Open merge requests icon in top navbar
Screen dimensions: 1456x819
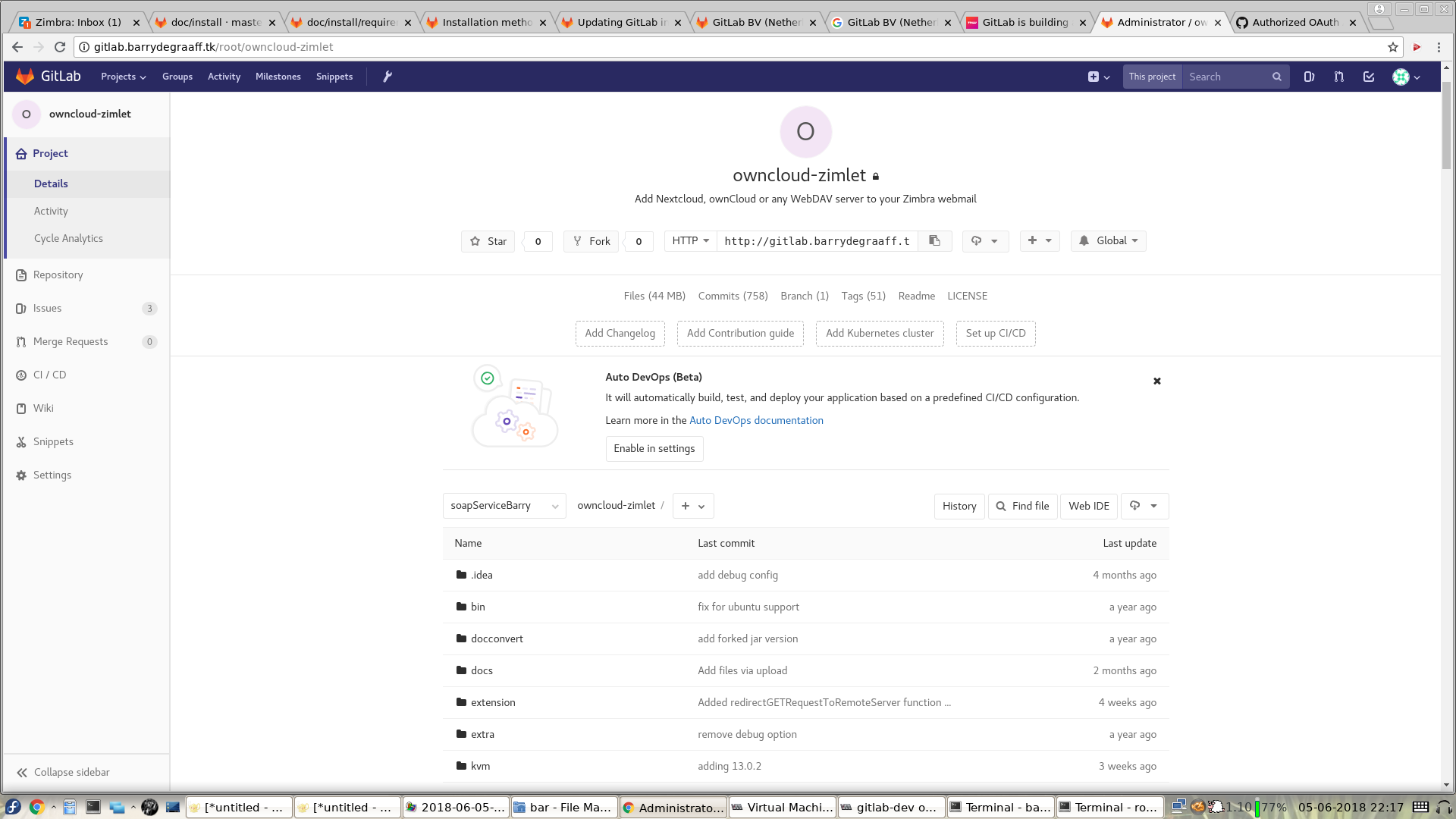(x=1339, y=77)
